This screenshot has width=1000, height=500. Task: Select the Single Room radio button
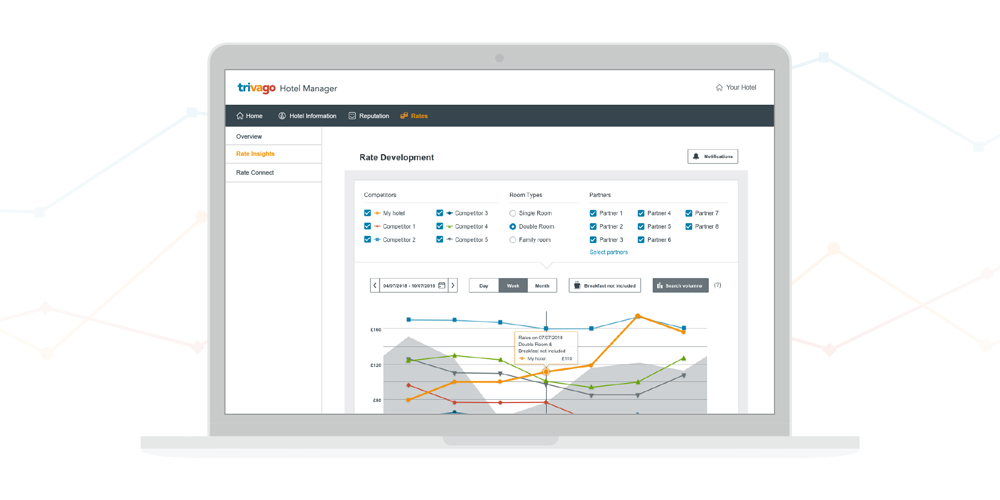pos(513,213)
